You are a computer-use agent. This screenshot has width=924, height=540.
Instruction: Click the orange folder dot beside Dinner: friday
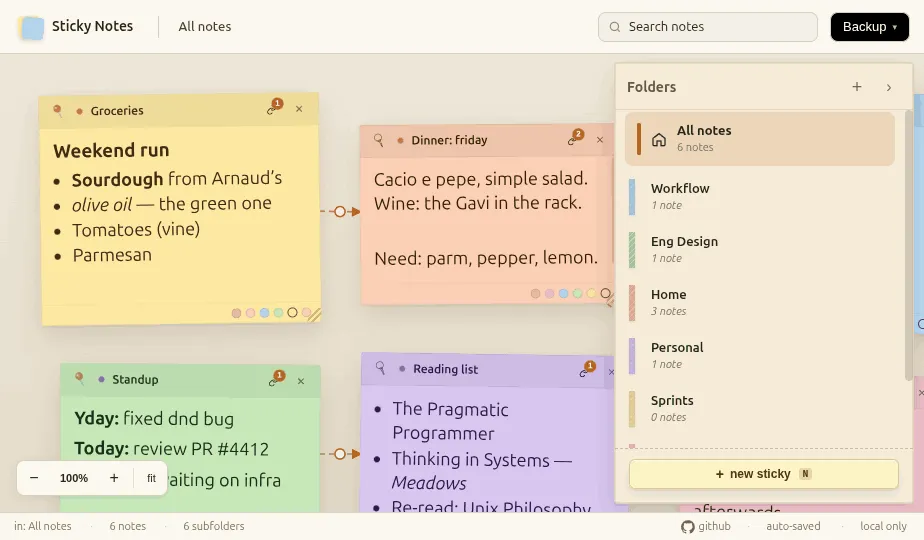400,140
